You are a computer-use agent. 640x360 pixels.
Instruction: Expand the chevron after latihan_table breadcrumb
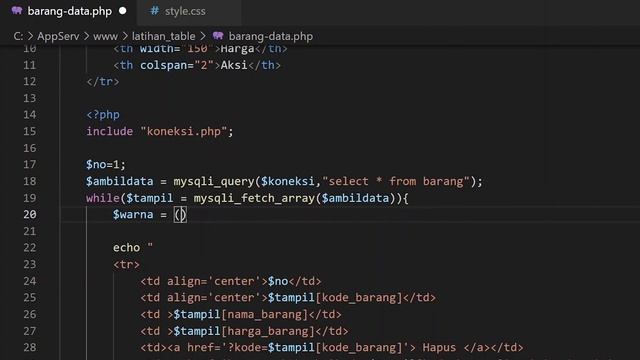point(203,36)
